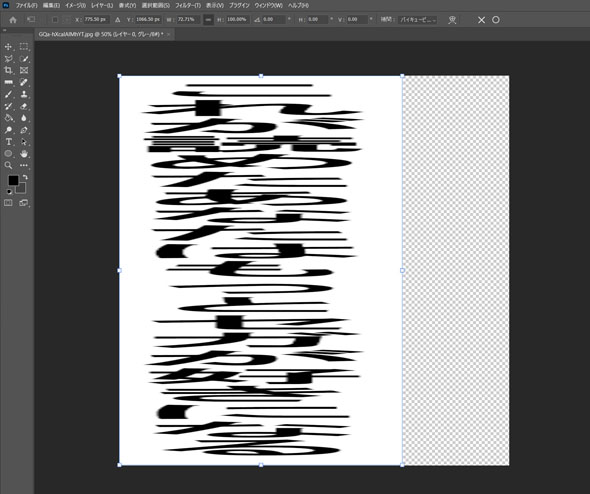Toggle the maintain aspect ratio link
Image resolution: width=590 pixels, height=494 pixels.
coord(208,20)
